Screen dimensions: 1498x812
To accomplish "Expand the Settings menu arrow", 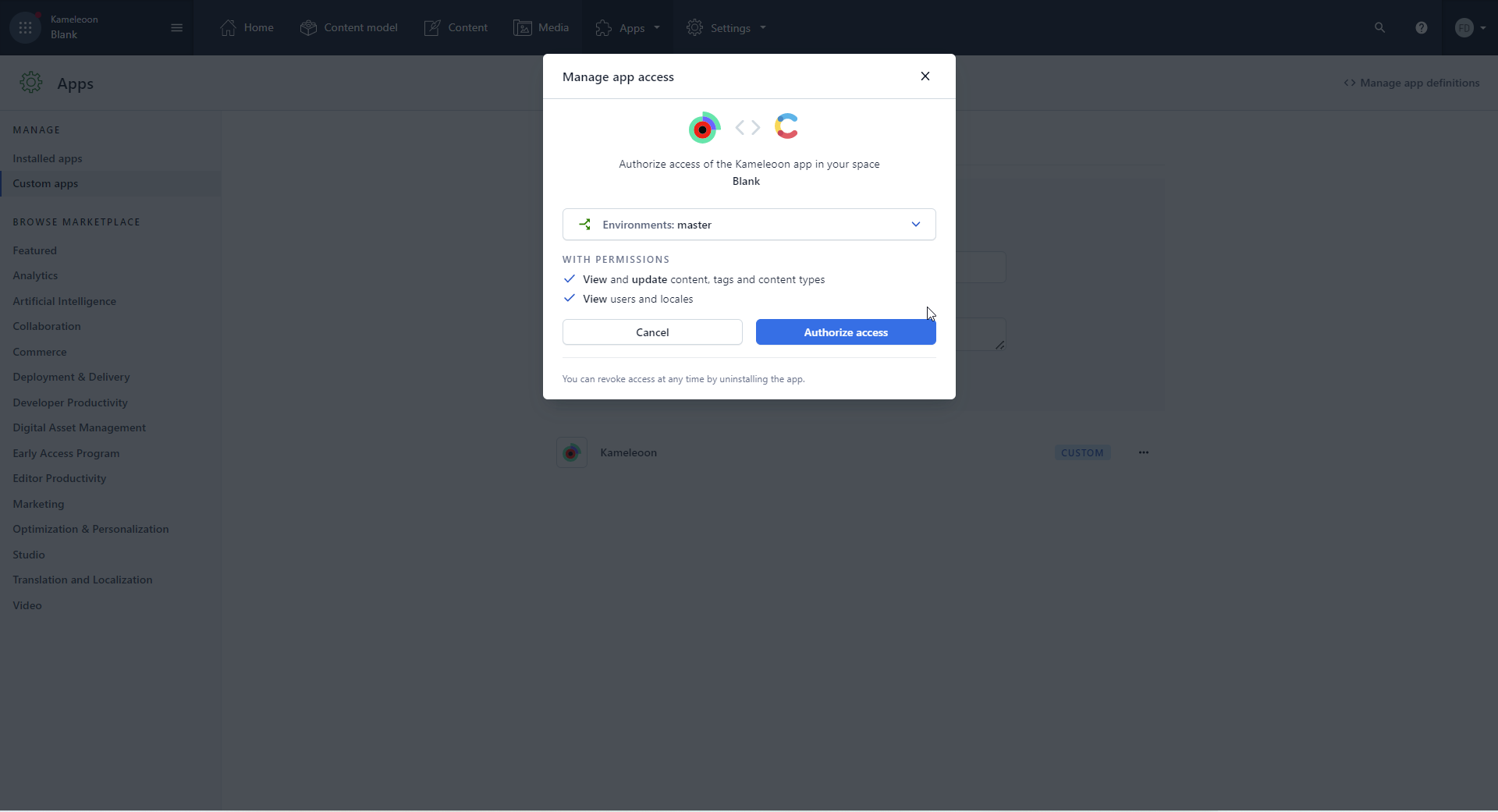I will [763, 27].
